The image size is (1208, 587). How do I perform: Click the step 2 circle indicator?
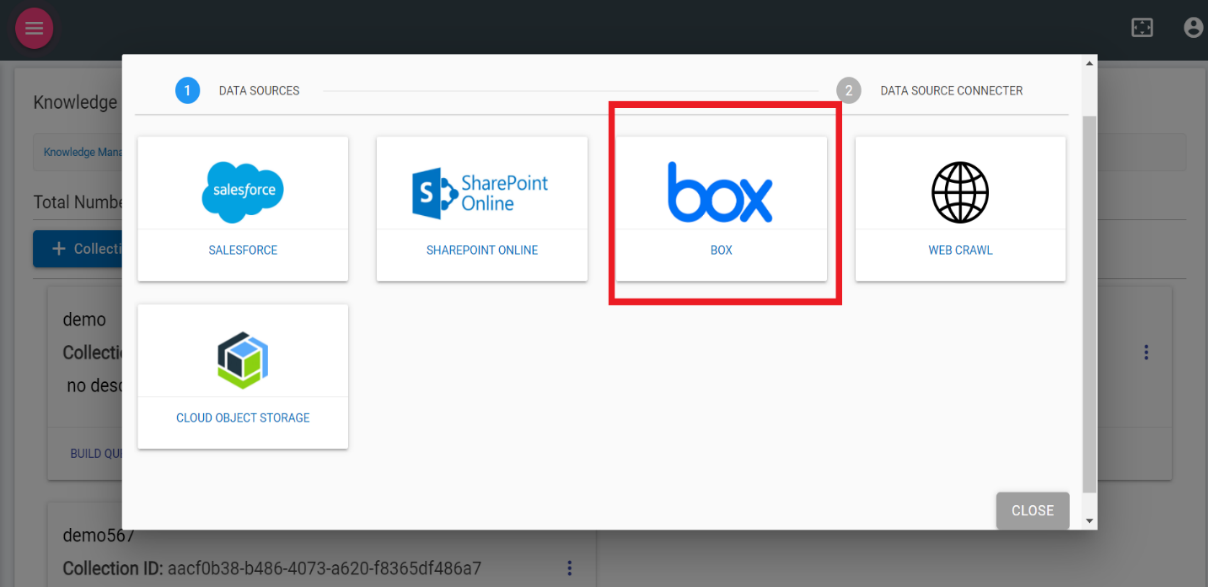(848, 90)
